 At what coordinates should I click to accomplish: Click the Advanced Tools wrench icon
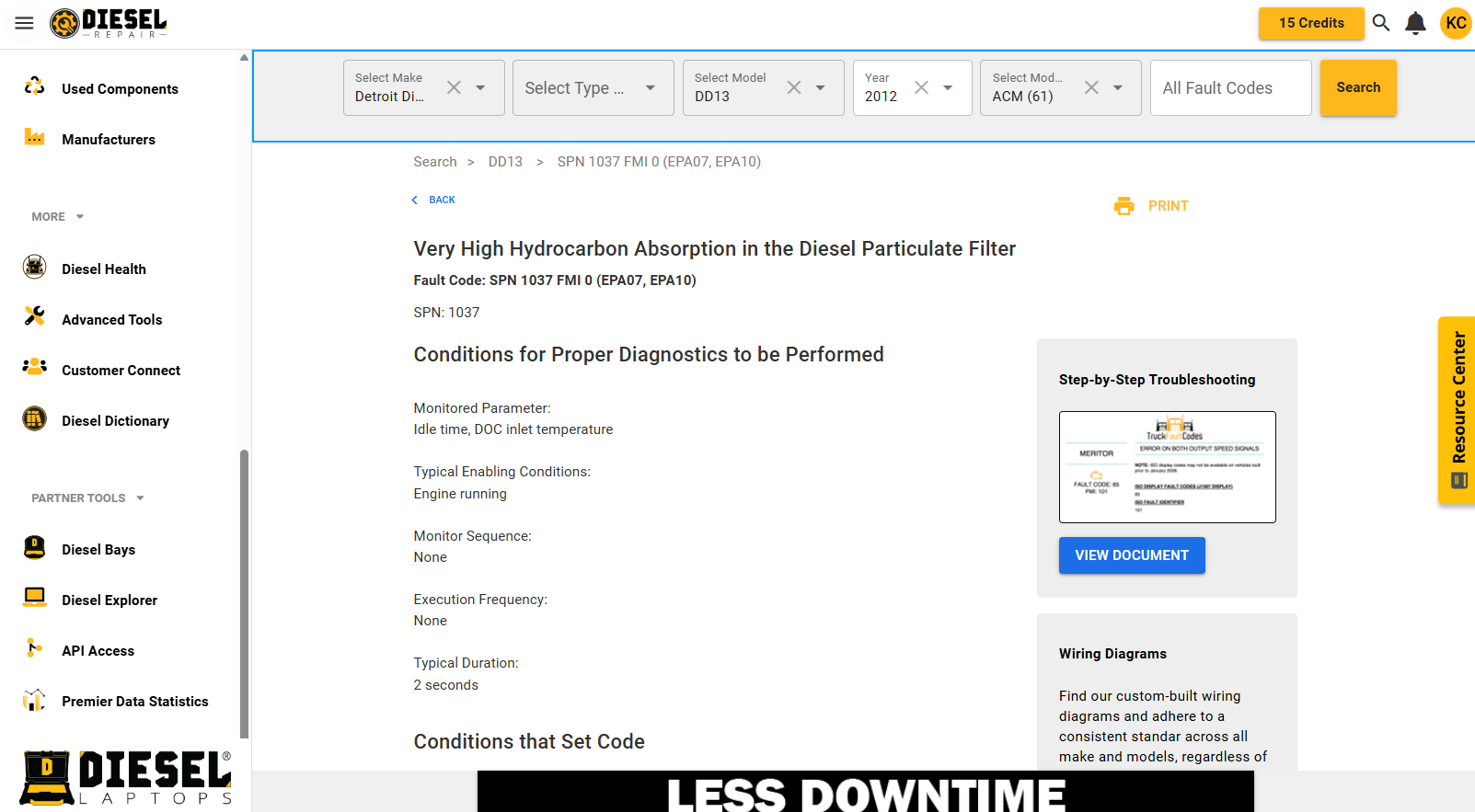(x=35, y=316)
